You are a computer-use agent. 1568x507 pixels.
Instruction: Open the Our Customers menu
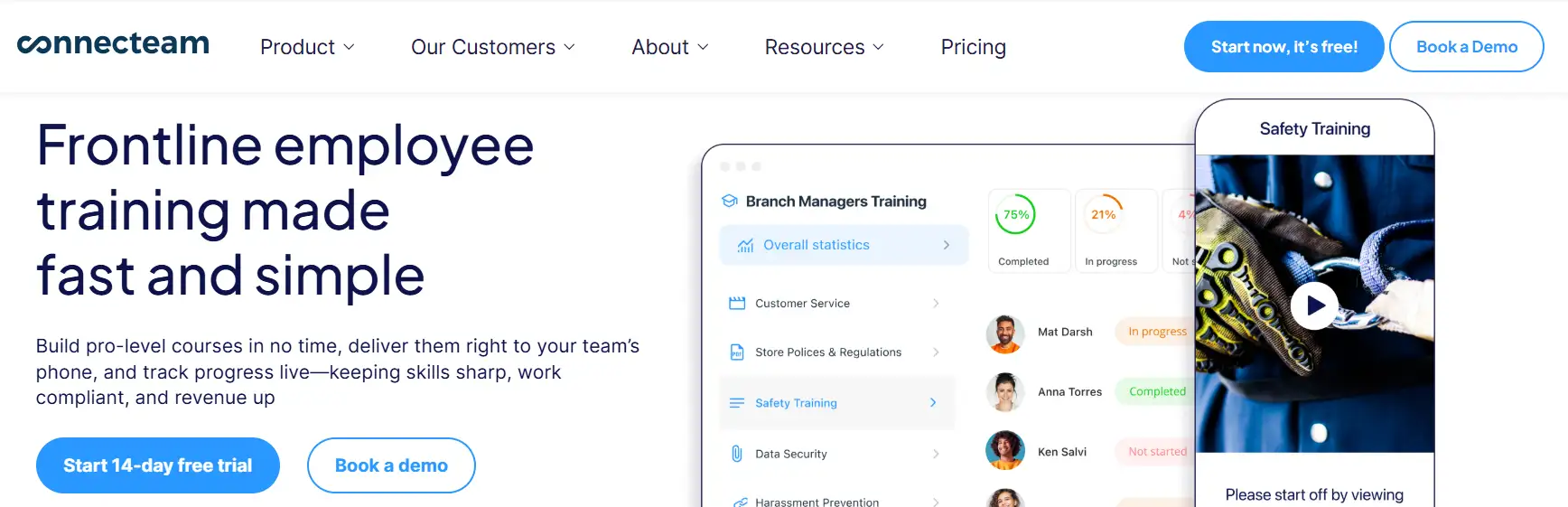click(x=492, y=47)
